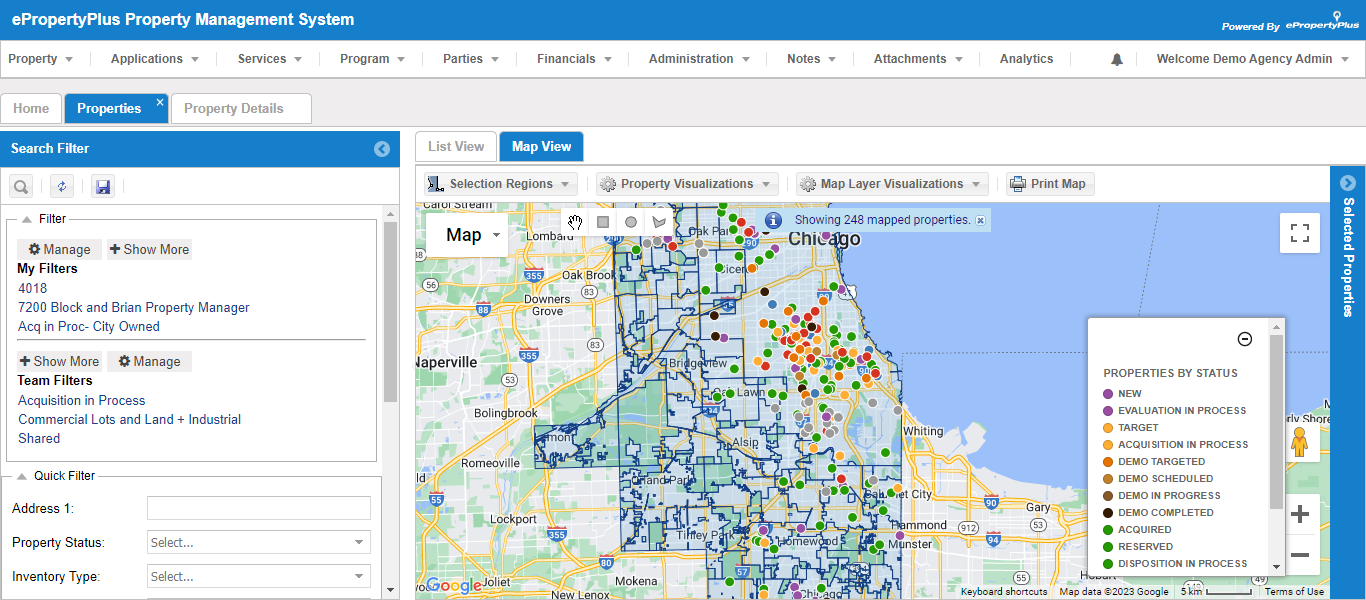The width and height of the screenshot is (1366, 600).
Task: Open the Map base layer dropdown
Action: click(466, 234)
